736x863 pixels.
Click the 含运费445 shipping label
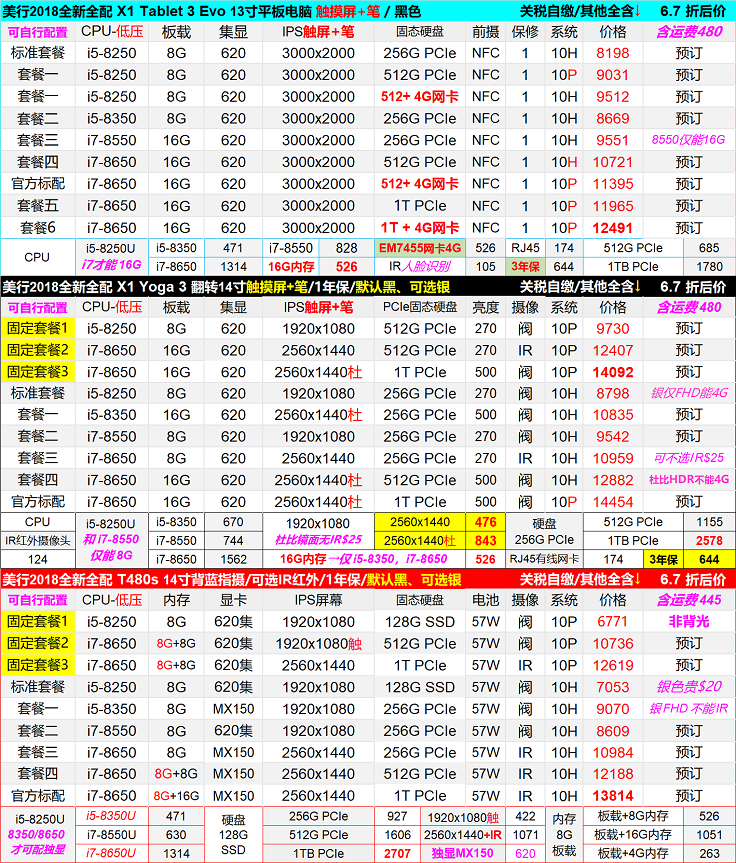[x=689, y=600]
